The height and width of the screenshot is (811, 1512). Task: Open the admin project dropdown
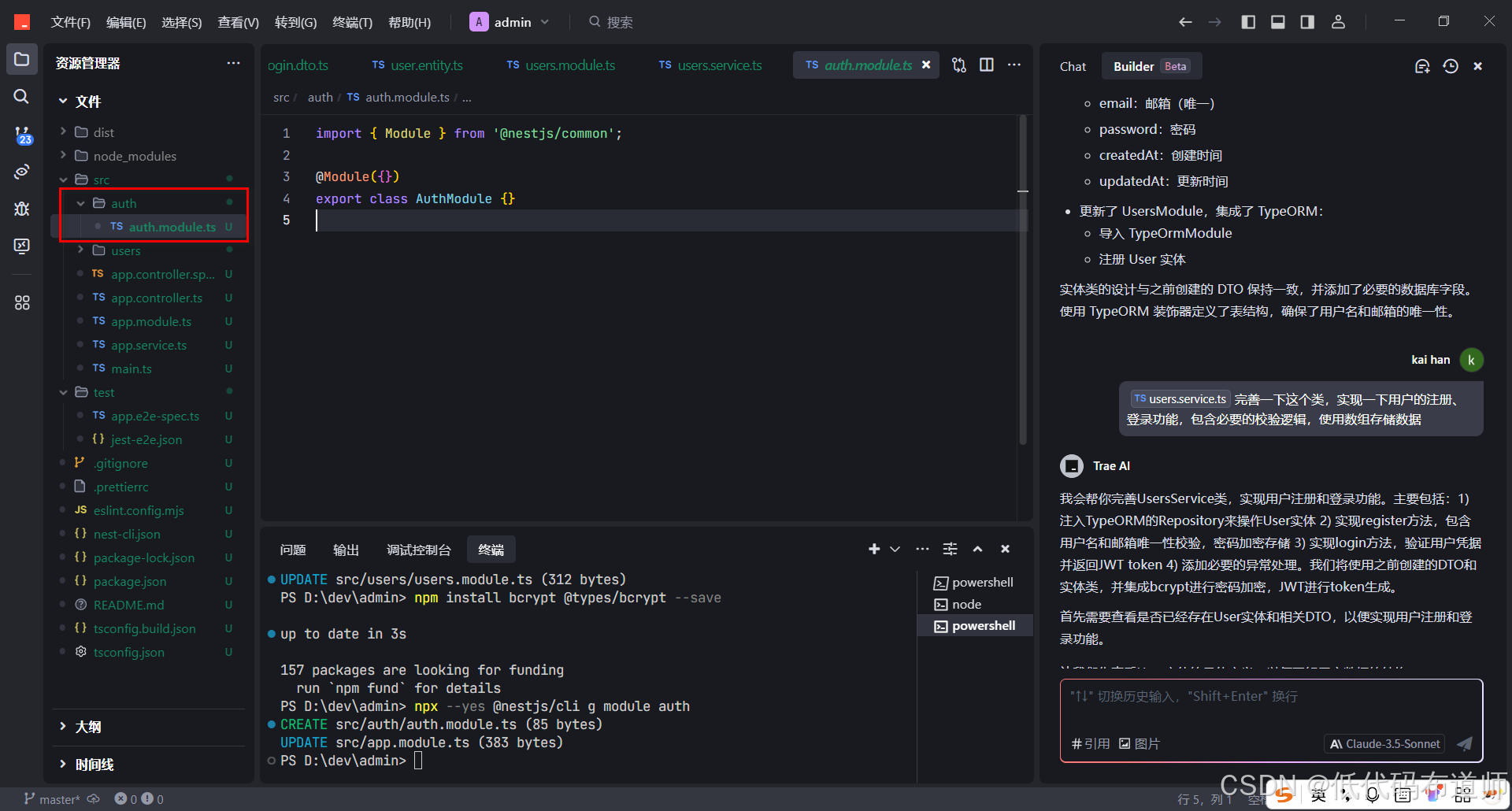coord(510,22)
